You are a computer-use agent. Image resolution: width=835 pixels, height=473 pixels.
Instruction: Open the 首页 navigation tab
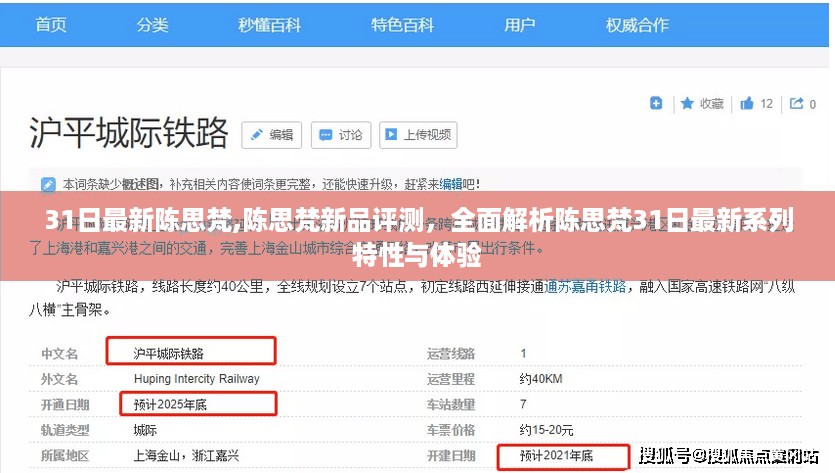(50, 24)
